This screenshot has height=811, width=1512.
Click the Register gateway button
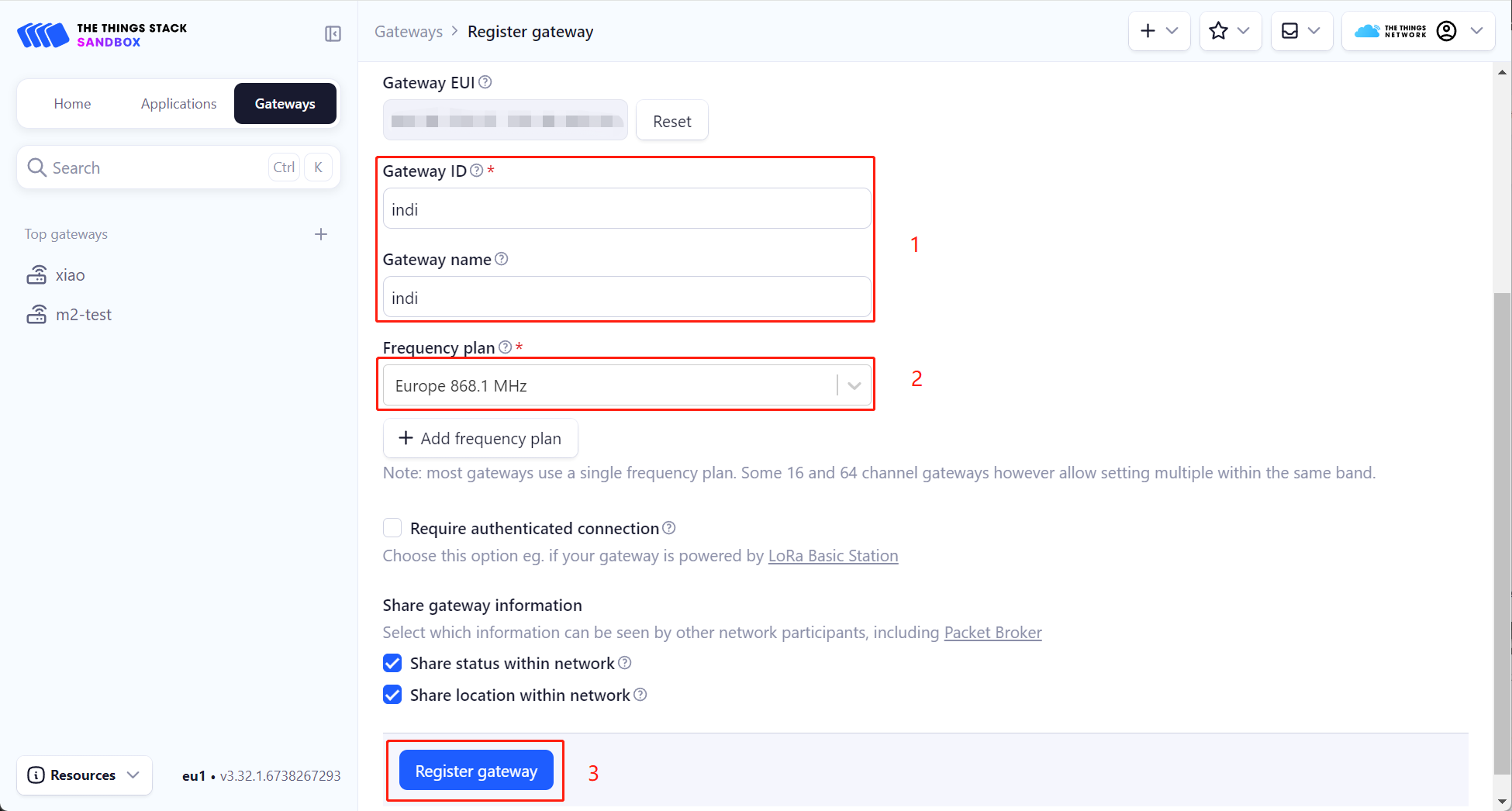click(x=476, y=771)
